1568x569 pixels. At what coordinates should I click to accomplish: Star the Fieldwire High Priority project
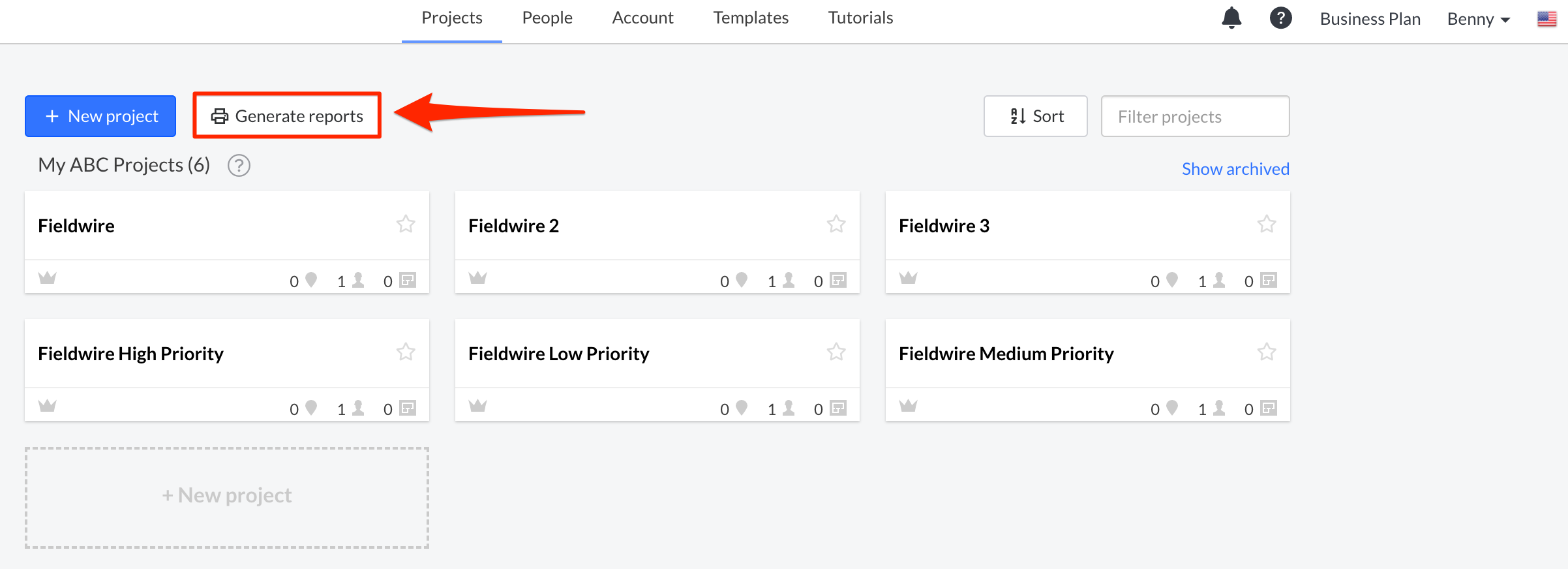click(x=406, y=352)
